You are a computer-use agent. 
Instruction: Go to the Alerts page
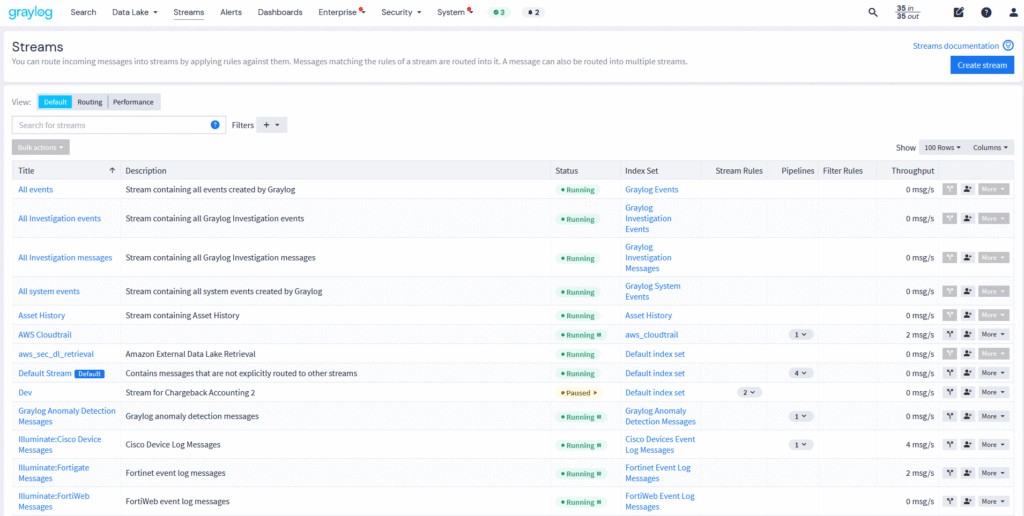pos(231,12)
